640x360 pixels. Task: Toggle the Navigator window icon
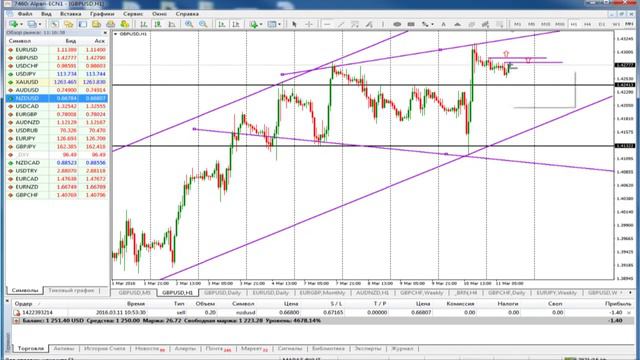pyautogui.click(x=82, y=24)
